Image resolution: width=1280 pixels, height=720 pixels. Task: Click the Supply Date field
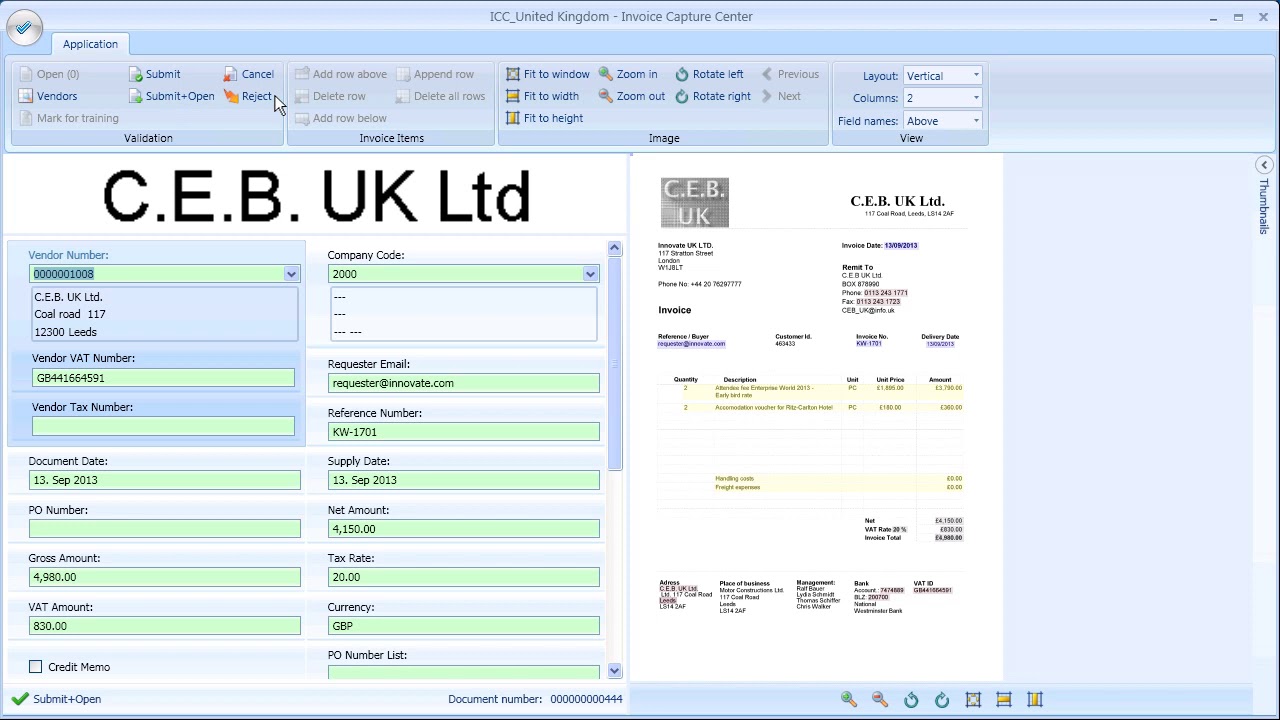pyautogui.click(x=464, y=480)
